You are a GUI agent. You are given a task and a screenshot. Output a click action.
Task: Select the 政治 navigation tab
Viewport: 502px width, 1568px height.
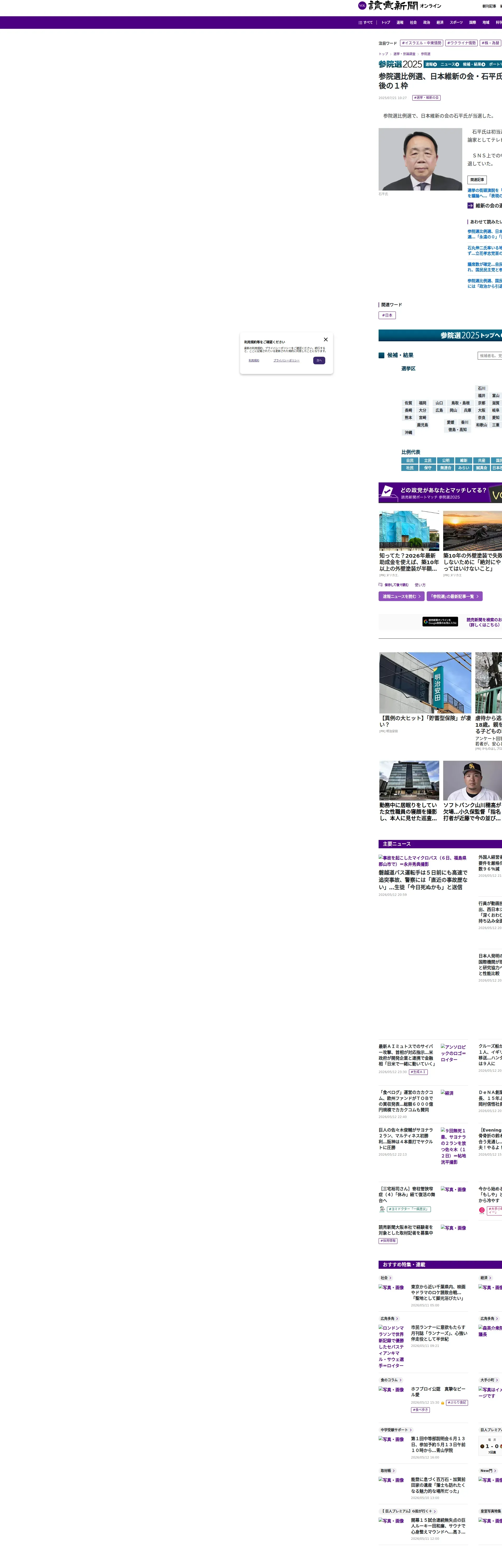tap(426, 22)
